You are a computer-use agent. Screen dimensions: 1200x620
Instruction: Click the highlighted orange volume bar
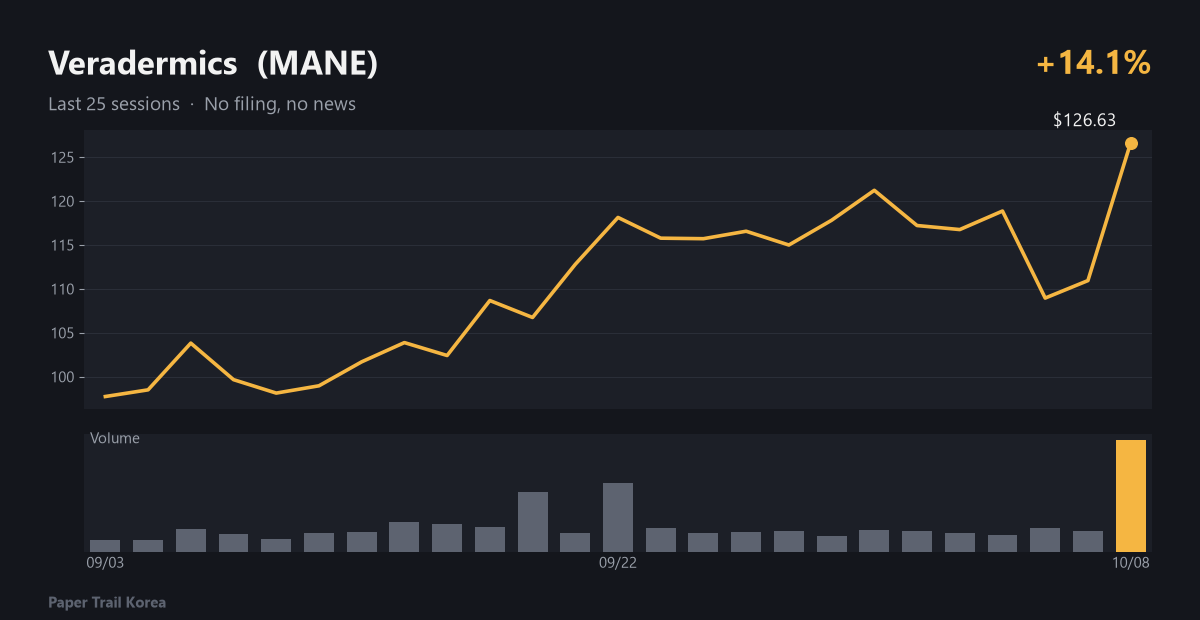[x=1131, y=496]
